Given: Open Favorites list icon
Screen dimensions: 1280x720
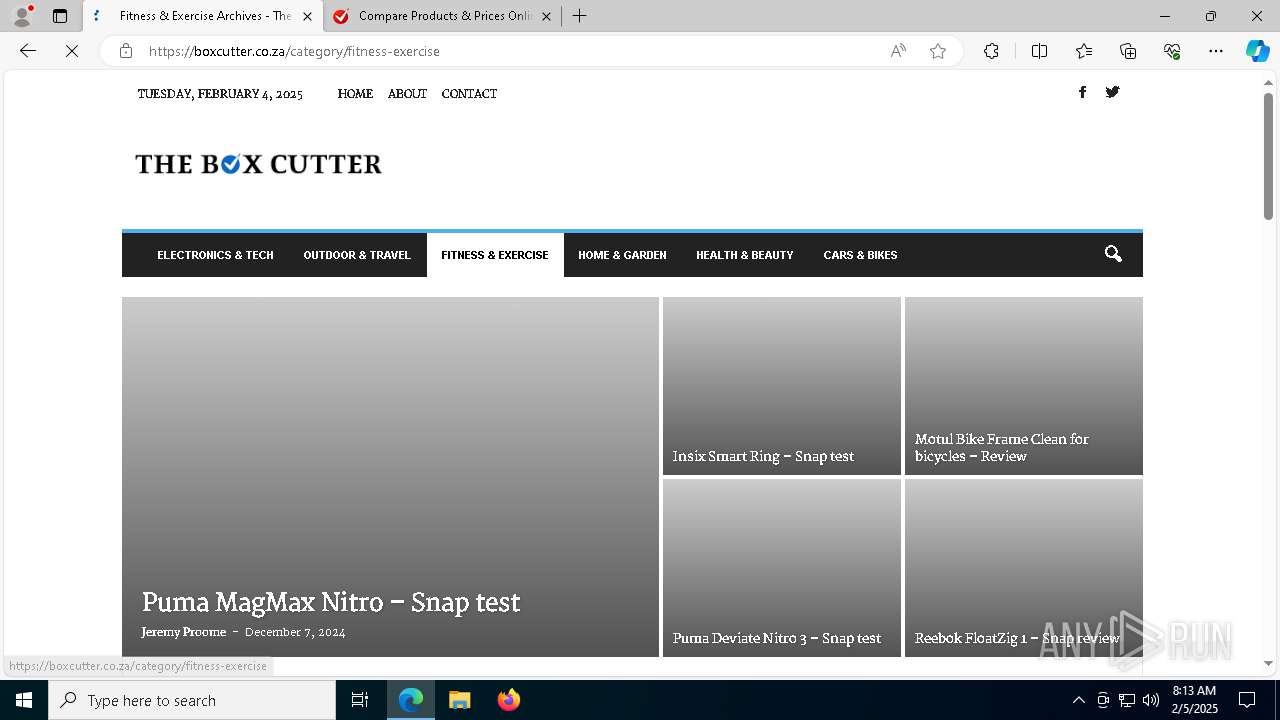Looking at the screenshot, I should [x=1084, y=51].
